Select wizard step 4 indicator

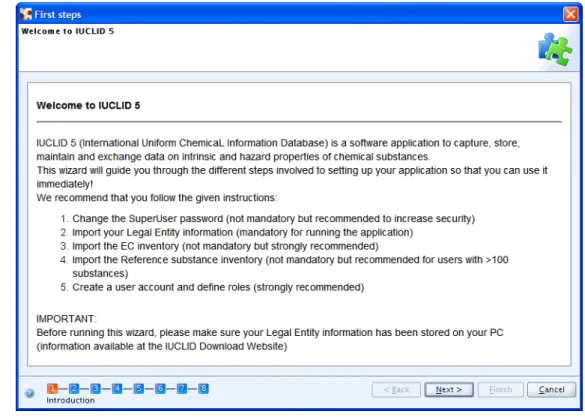(117, 389)
